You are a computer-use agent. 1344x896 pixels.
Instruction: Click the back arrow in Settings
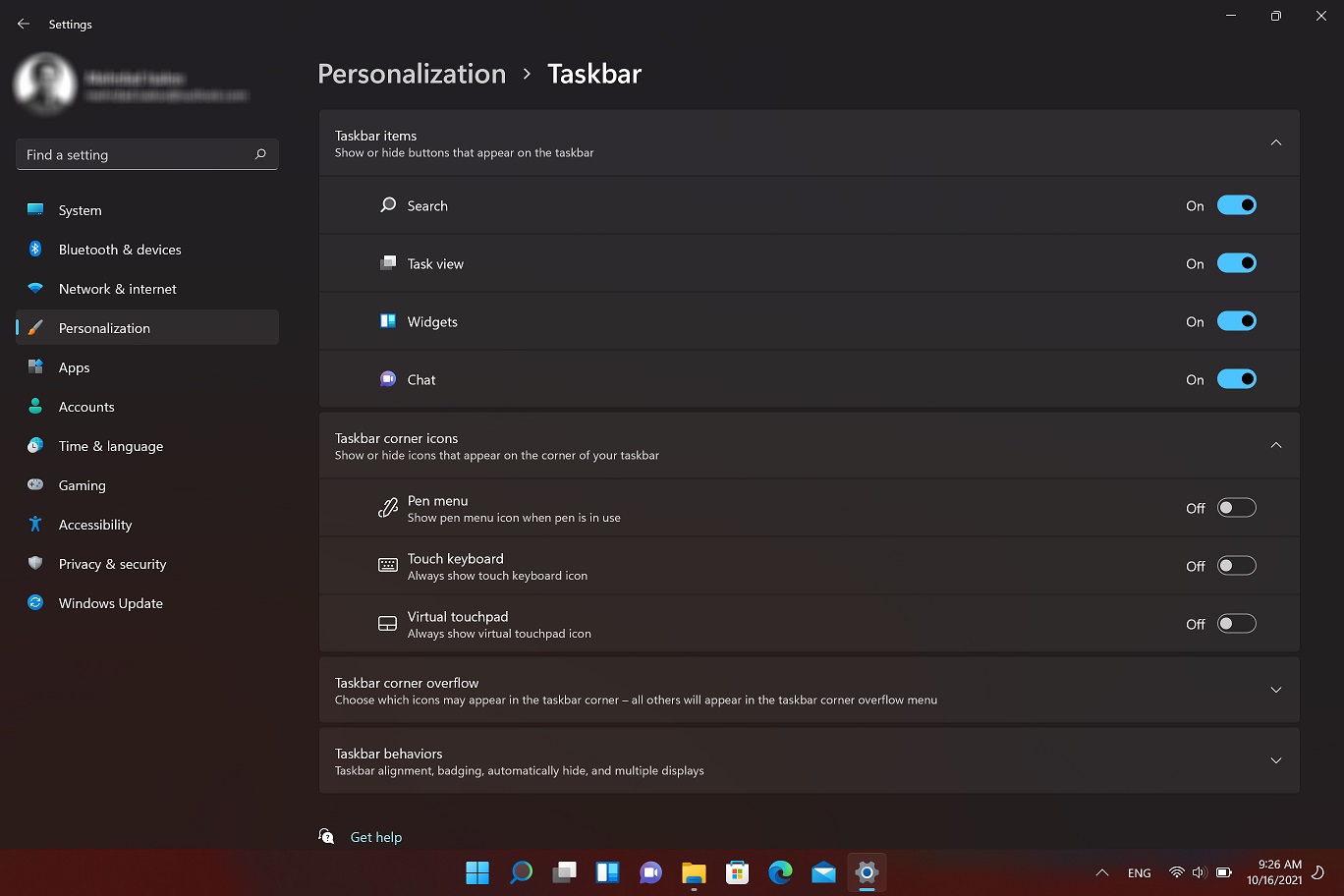[x=24, y=24]
